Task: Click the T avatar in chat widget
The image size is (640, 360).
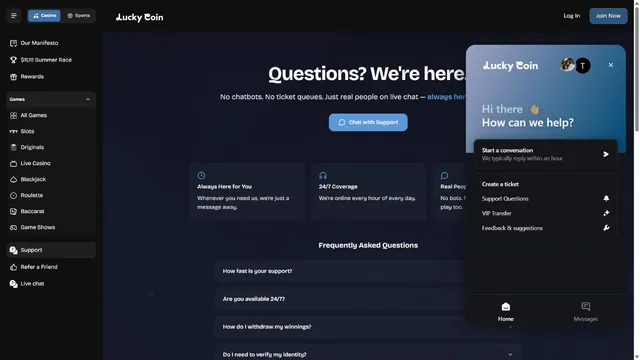Action: click(x=583, y=65)
